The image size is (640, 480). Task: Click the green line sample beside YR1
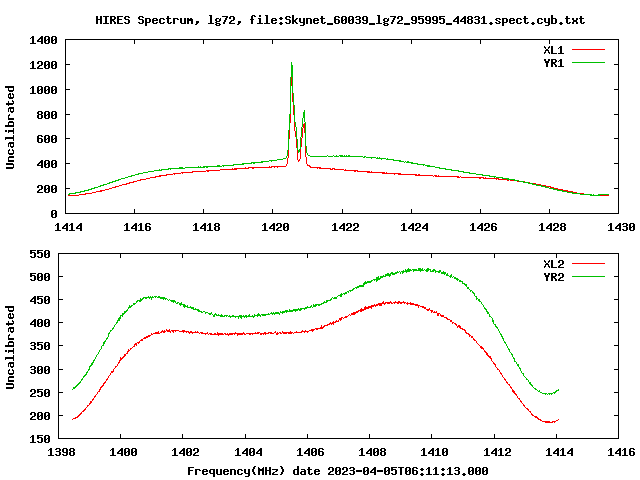[x=588, y=63]
